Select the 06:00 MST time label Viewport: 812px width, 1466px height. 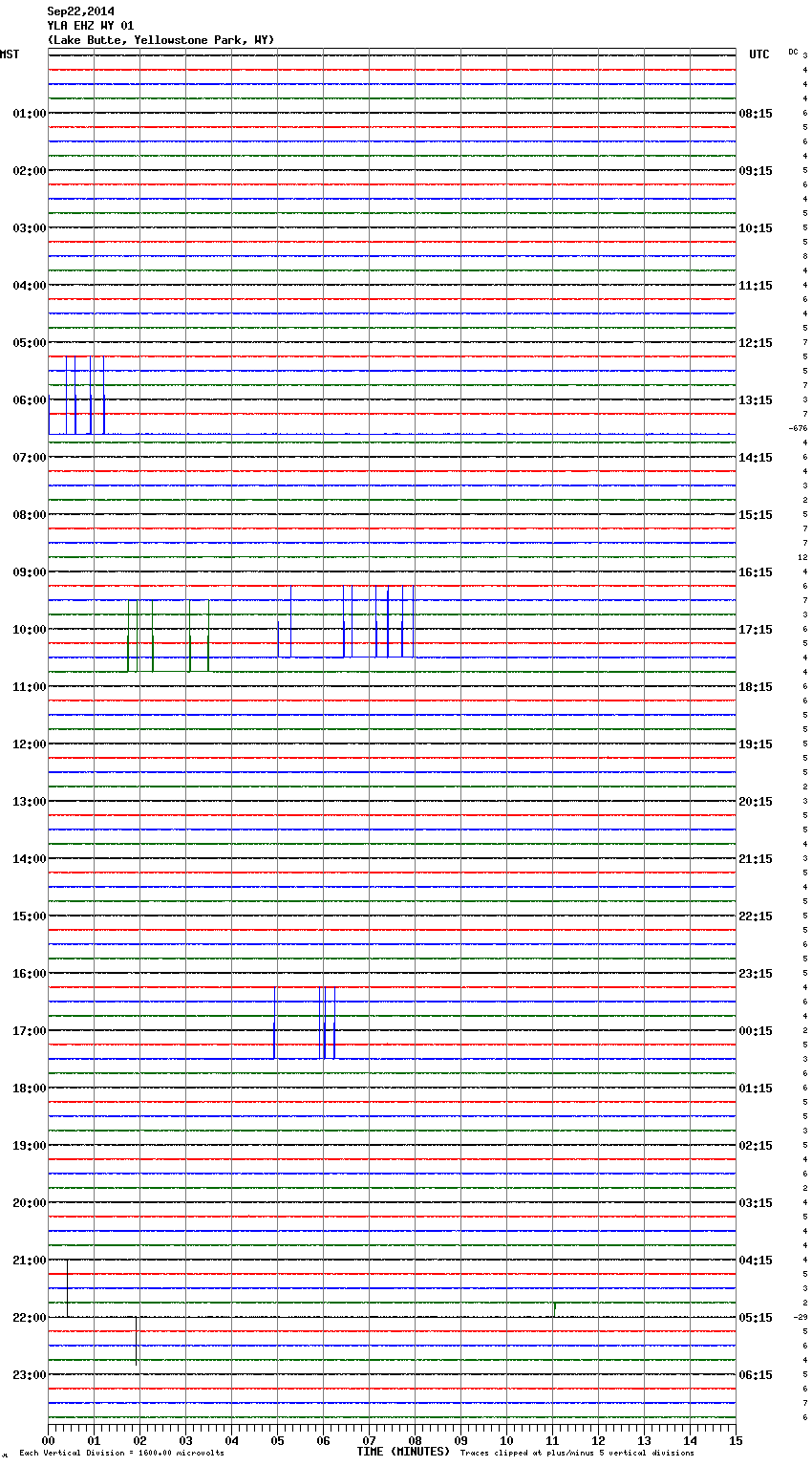[x=30, y=400]
